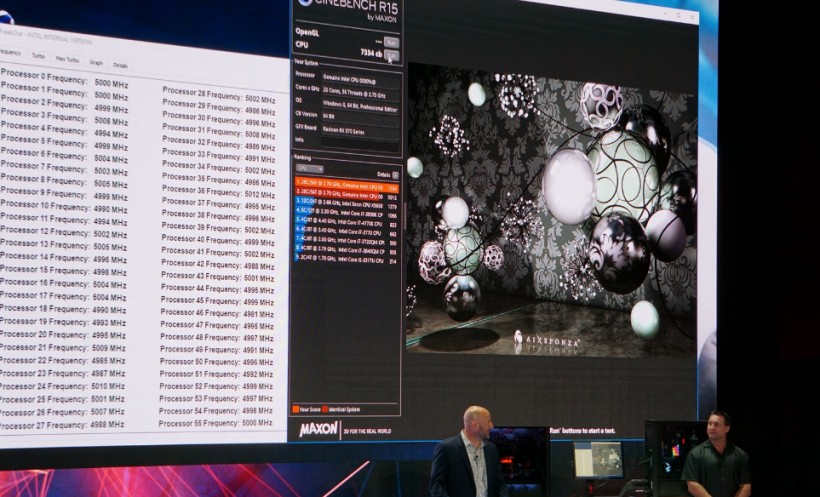Run the Cinebench OpenGL test

[391, 42]
